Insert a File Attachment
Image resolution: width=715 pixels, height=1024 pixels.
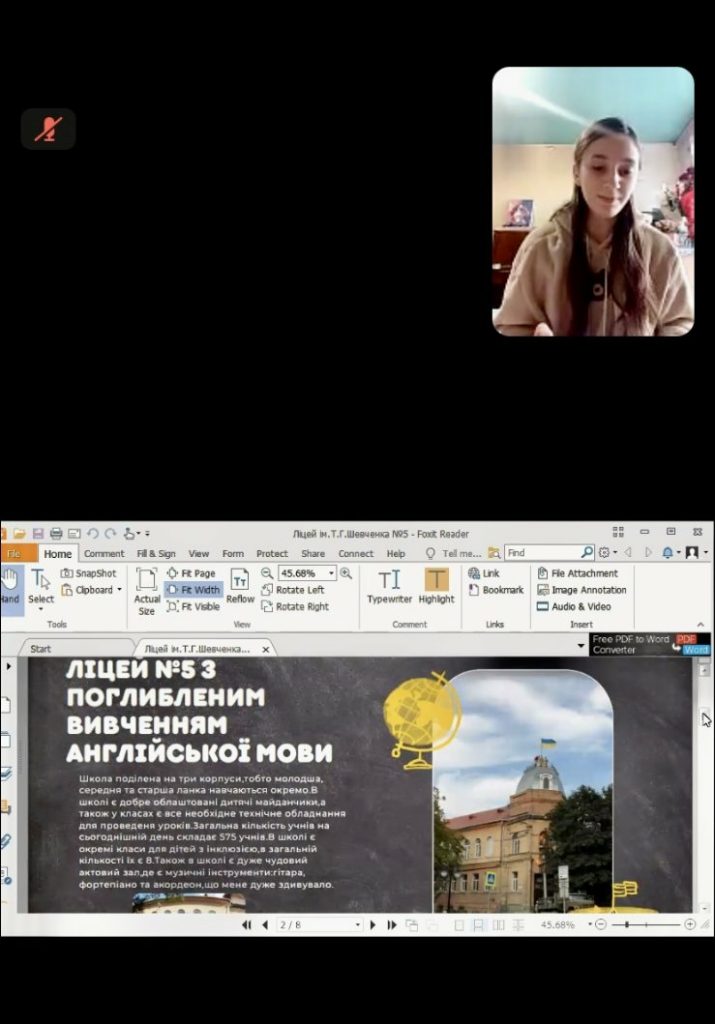pos(583,573)
